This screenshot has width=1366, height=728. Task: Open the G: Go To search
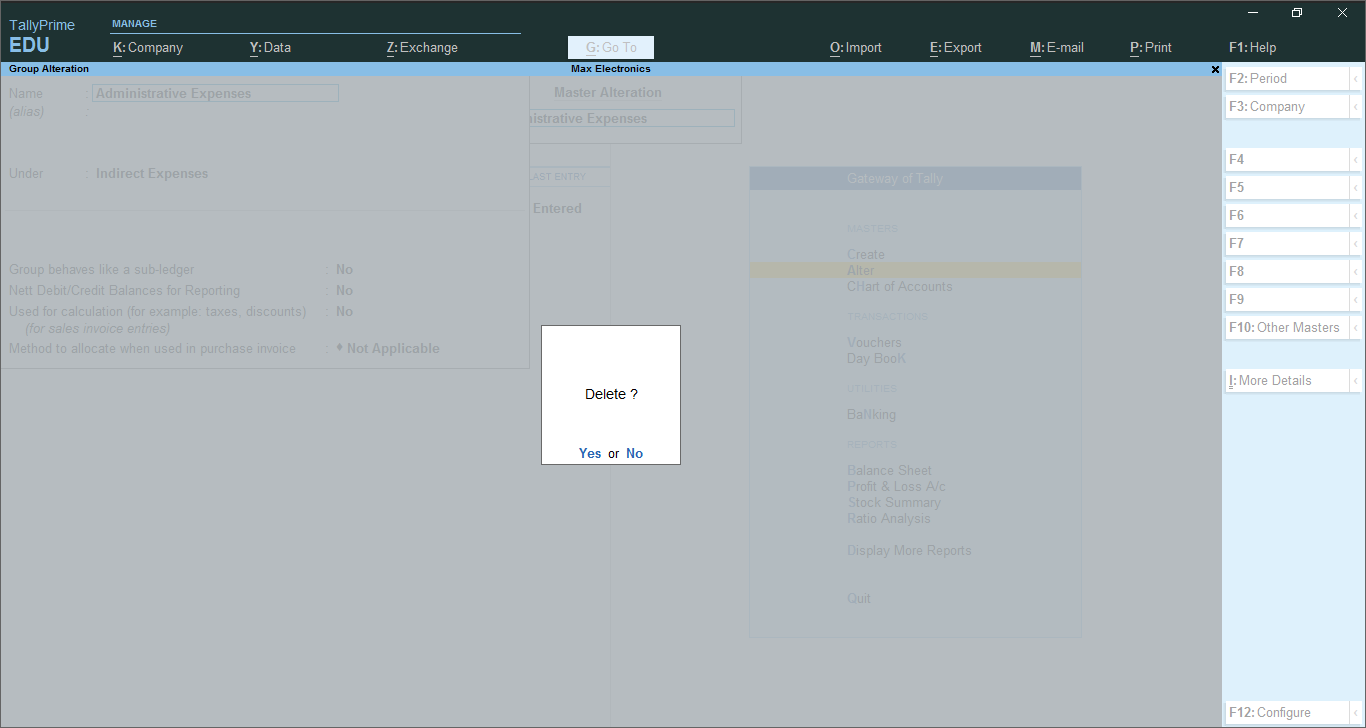pyautogui.click(x=611, y=47)
